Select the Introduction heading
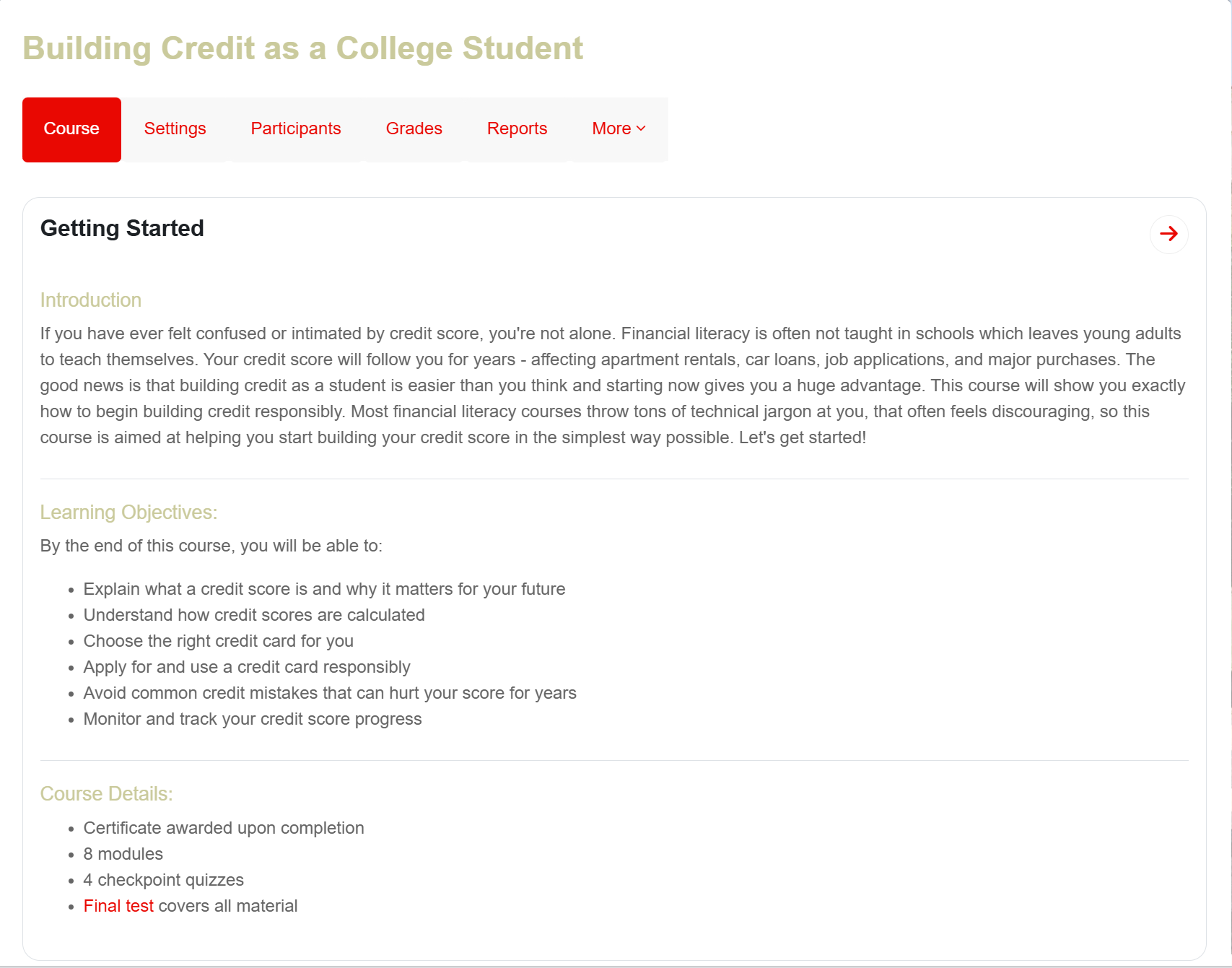Screen dimensions: 1232x968 tap(90, 300)
